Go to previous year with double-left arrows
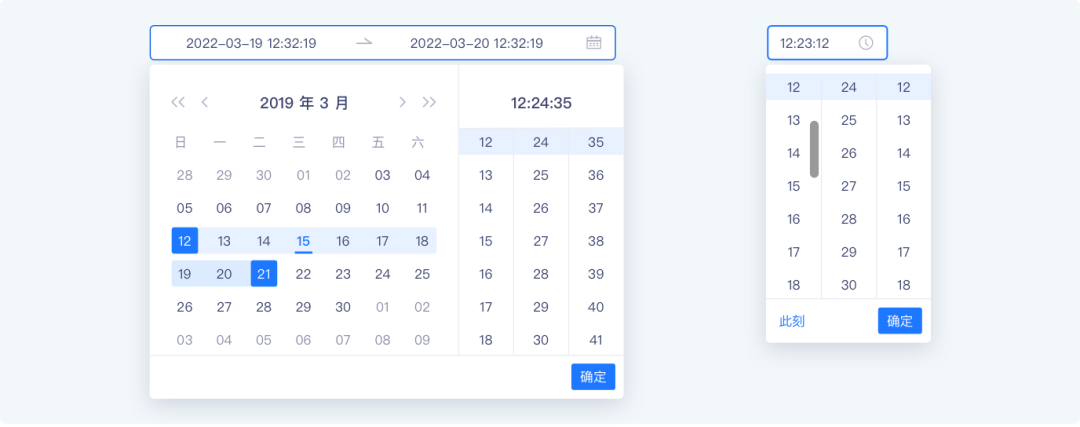The image size is (1080, 427). (178, 102)
